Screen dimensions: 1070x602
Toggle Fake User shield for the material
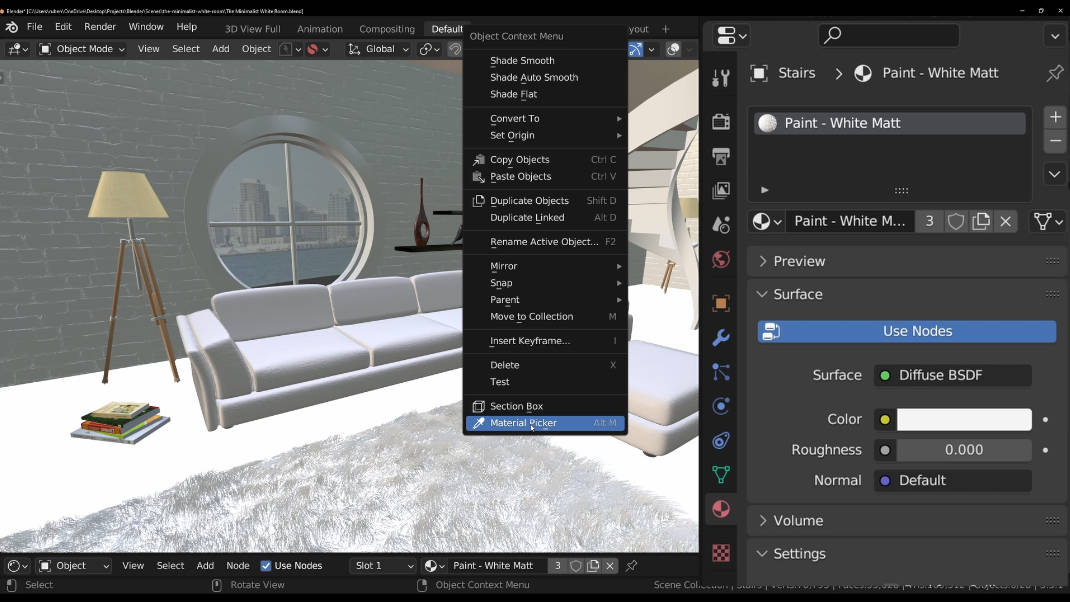coord(955,221)
